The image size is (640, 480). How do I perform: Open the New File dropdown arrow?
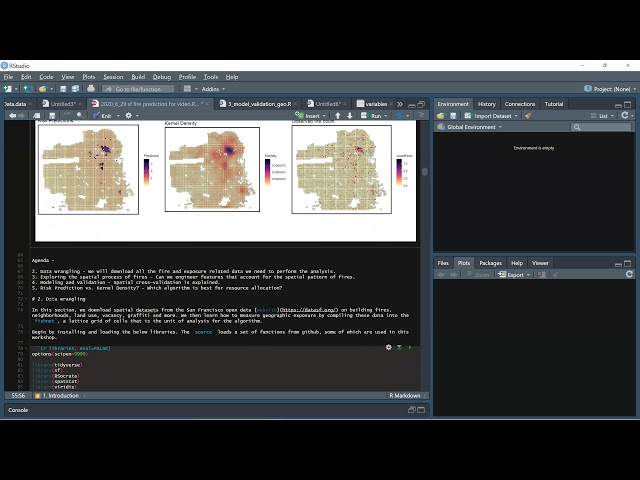(x=16, y=89)
